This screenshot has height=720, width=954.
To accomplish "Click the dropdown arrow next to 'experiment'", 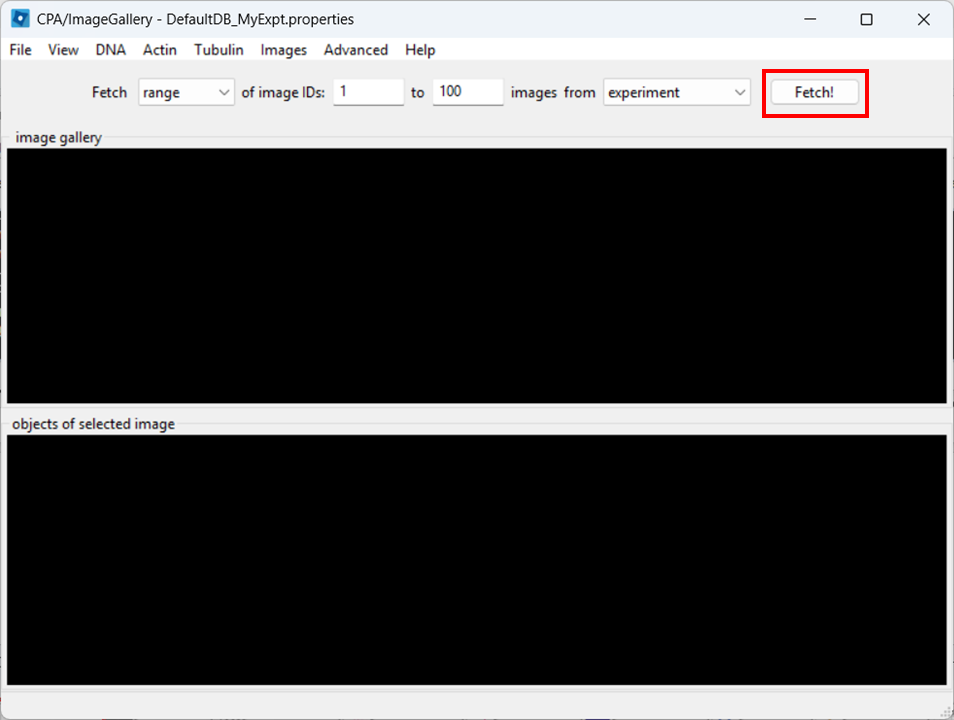I will point(740,92).
